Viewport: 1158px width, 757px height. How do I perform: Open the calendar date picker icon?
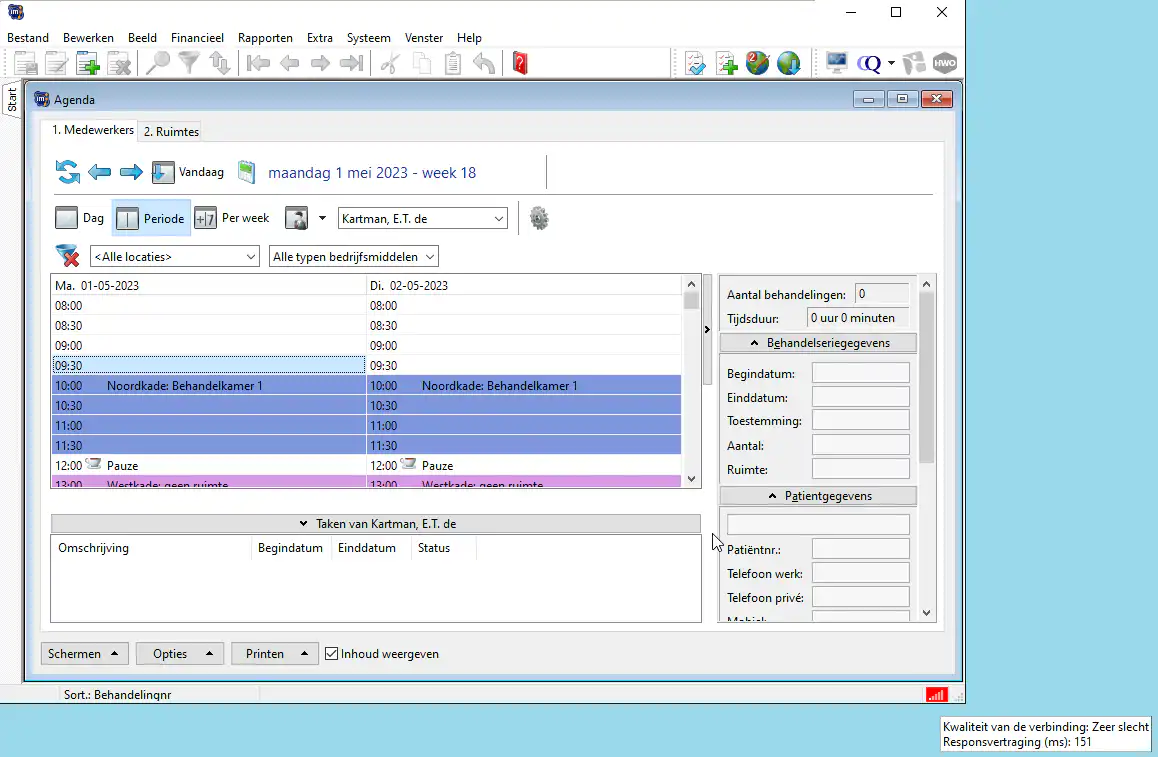pyautogui.click(x=247, y=172)
